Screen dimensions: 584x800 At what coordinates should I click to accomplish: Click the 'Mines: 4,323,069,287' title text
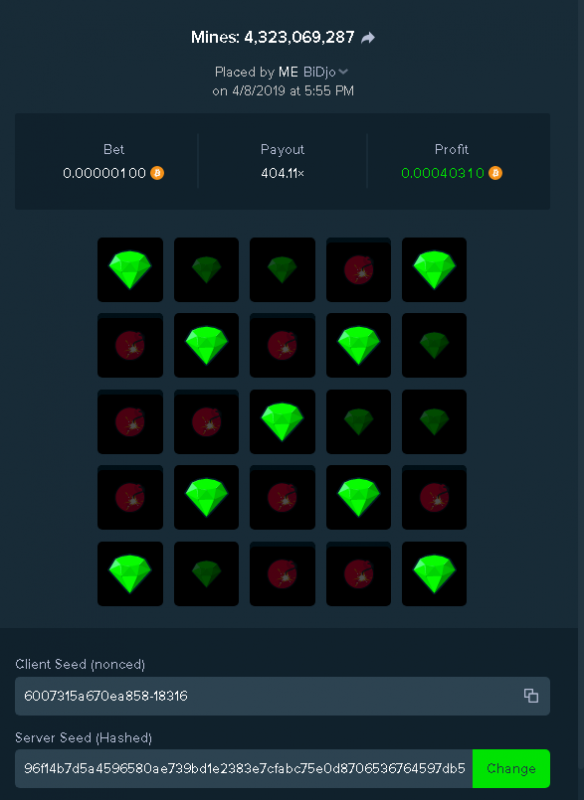[272, 37]
